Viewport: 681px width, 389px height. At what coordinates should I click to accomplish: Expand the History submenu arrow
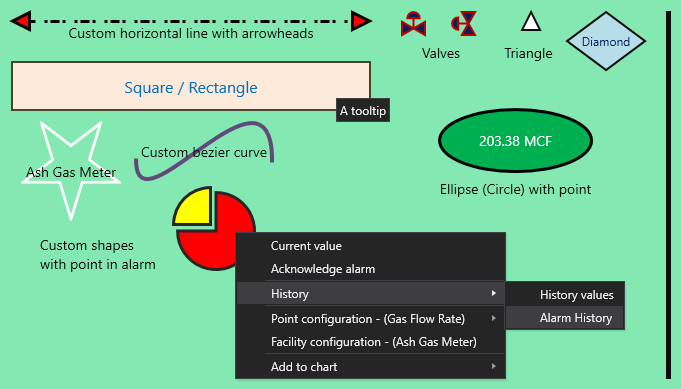pos(494,293)
